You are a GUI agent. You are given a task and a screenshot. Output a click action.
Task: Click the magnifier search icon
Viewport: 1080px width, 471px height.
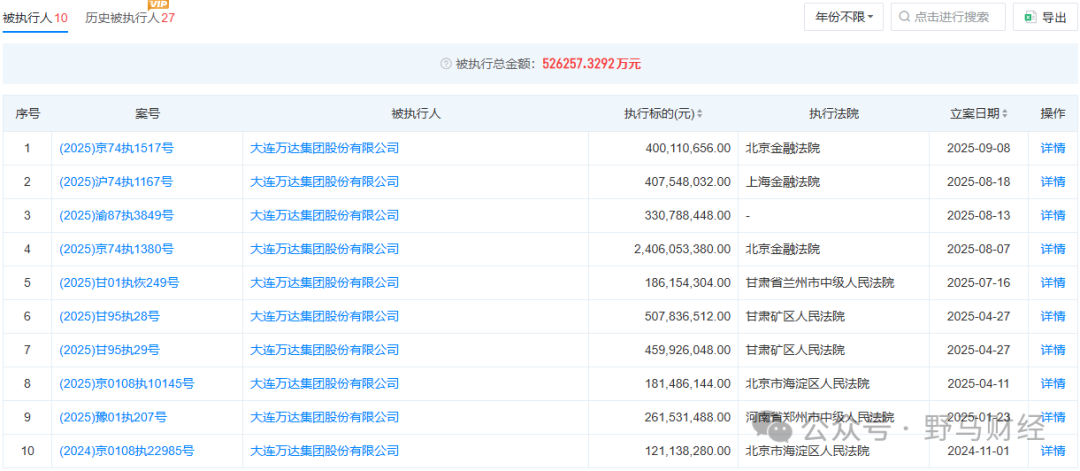(904, 17)
